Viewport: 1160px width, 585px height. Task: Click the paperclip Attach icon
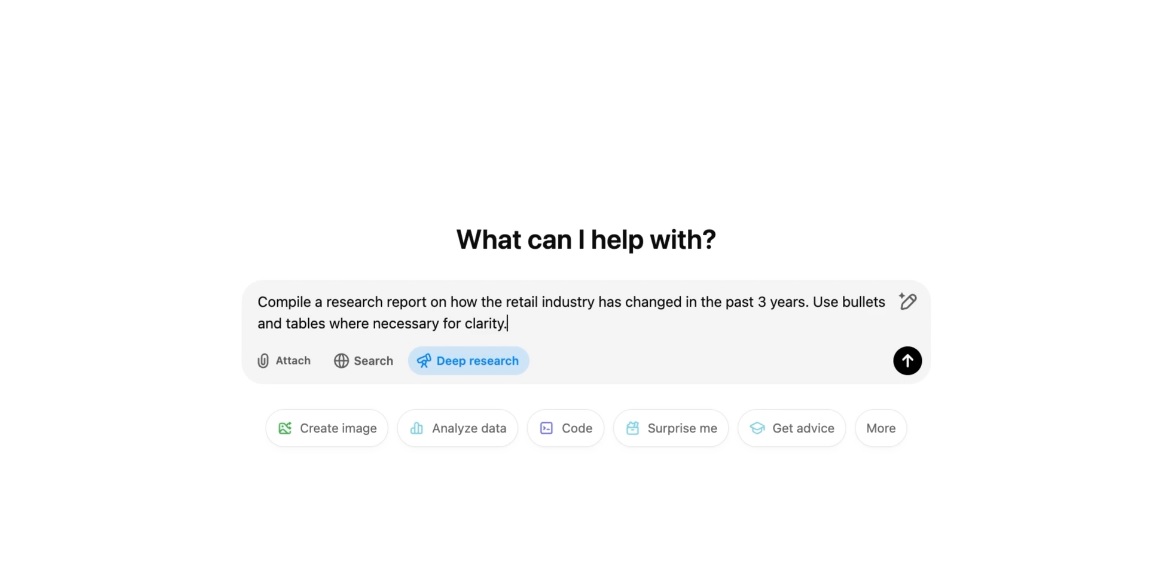click(x=263, y=361)
